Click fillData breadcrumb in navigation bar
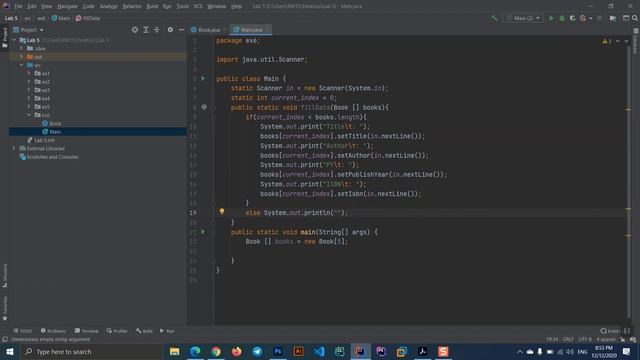Screen dimensions: 640x360 (x=88, y=18)
